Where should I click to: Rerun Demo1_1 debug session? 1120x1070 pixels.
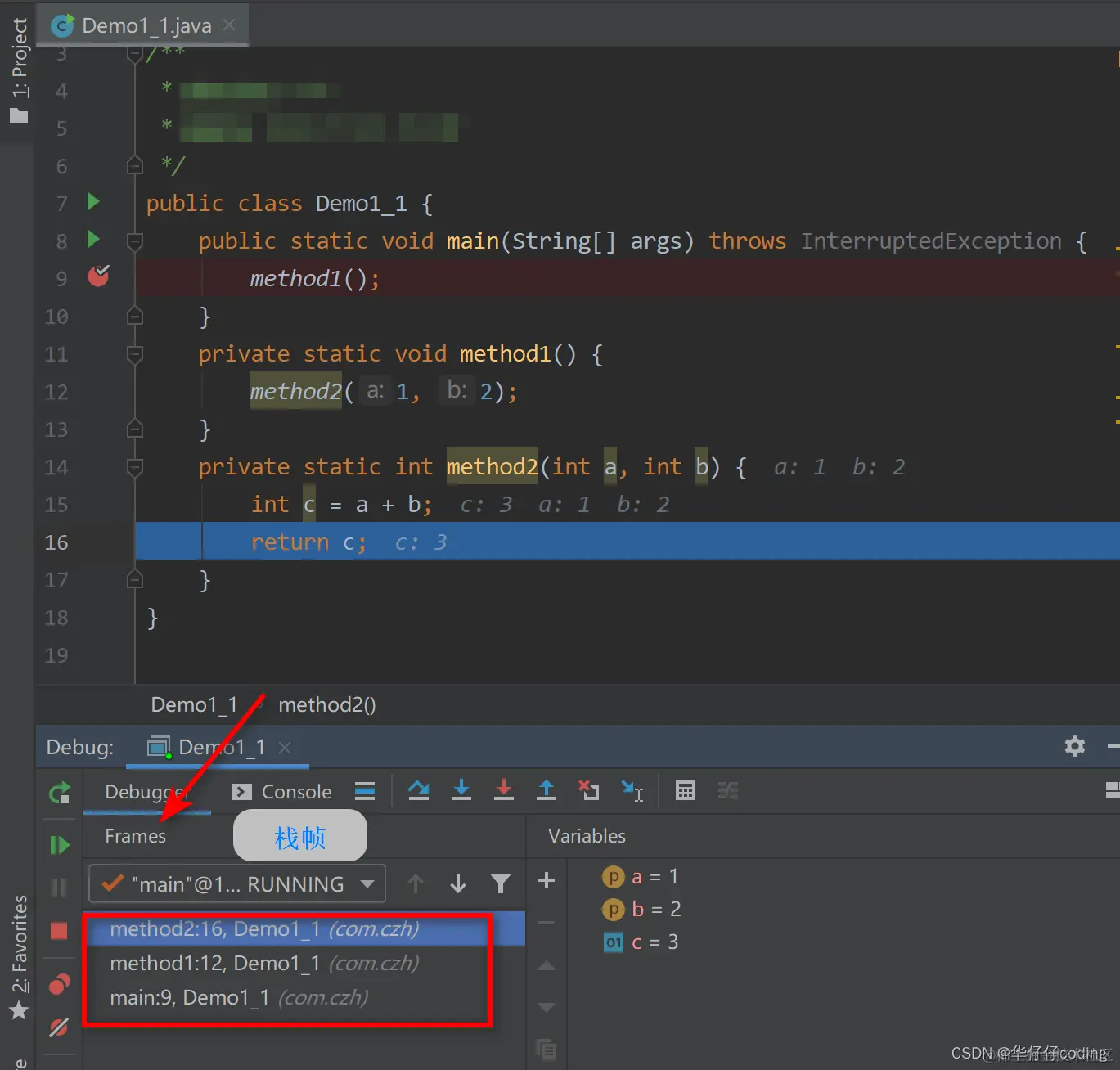tap(60, 793)
